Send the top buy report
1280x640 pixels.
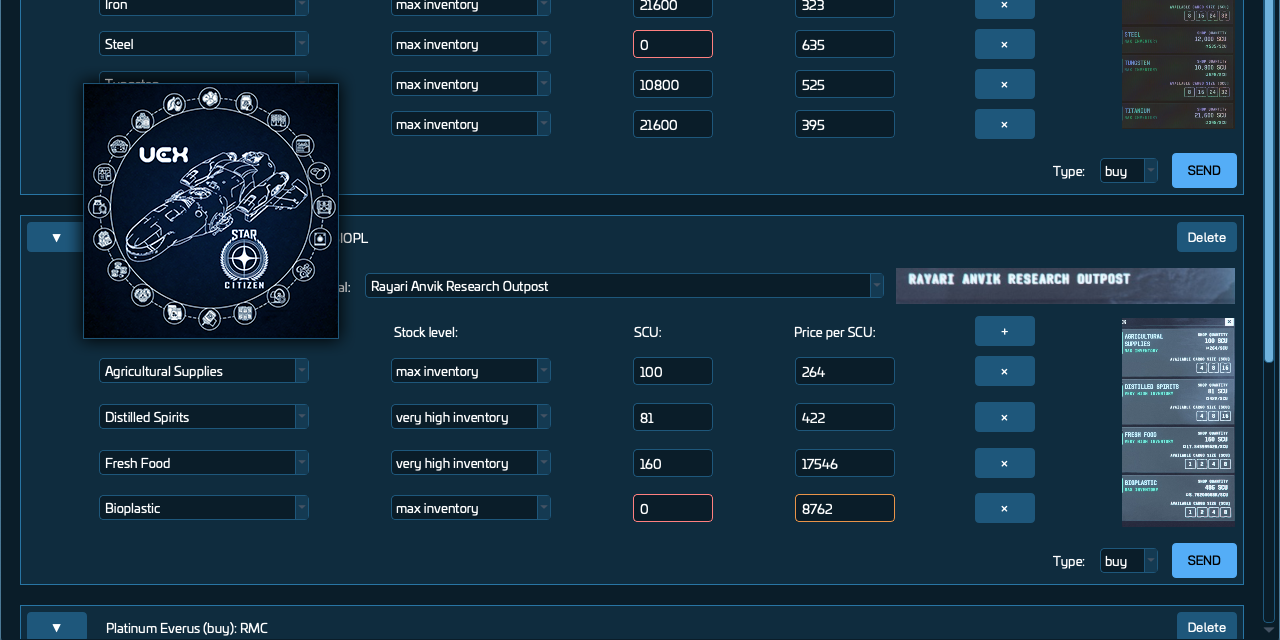(1203, 170)
